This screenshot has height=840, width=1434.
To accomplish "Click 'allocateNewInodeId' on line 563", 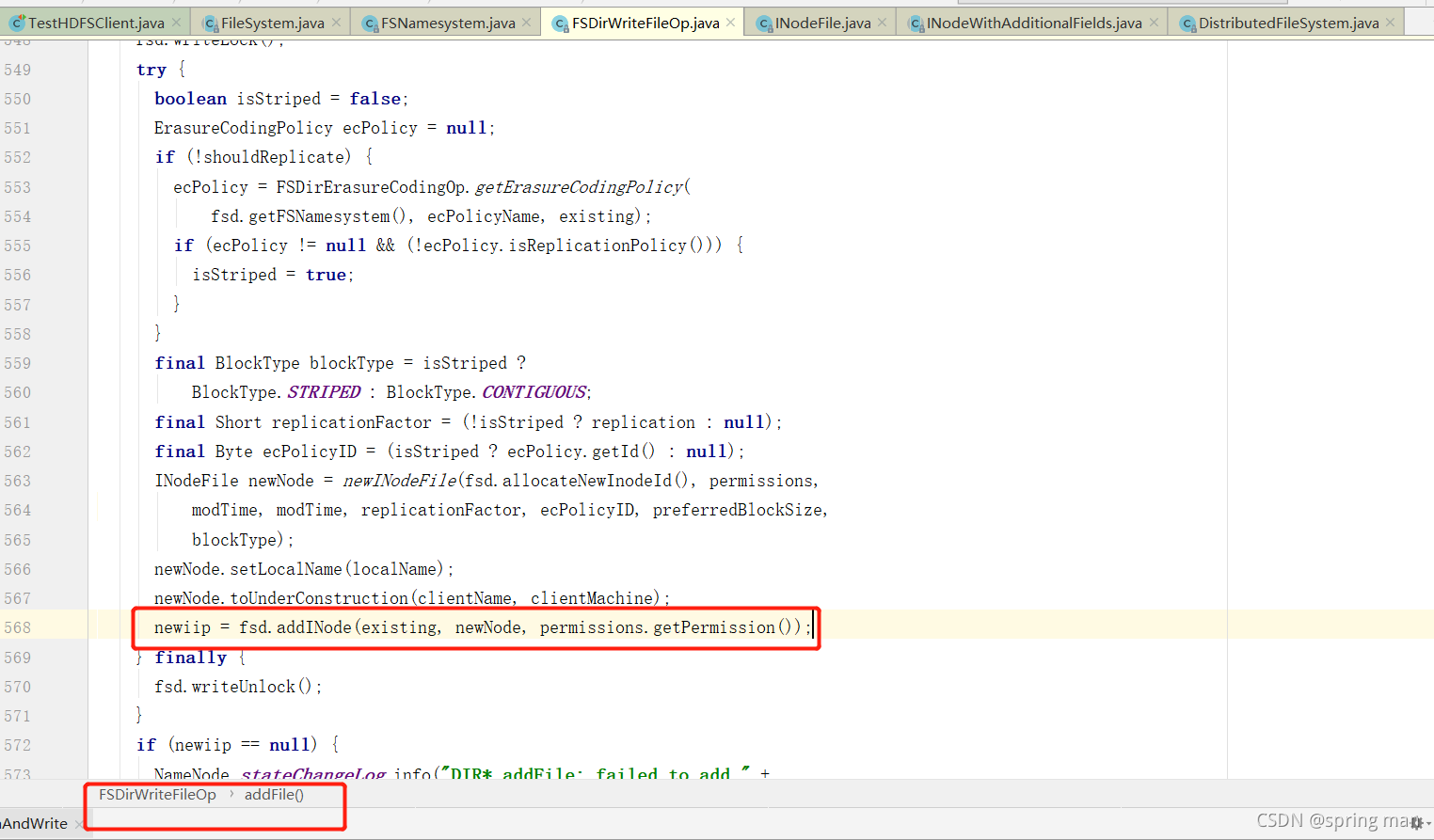I will coord(587,481).
